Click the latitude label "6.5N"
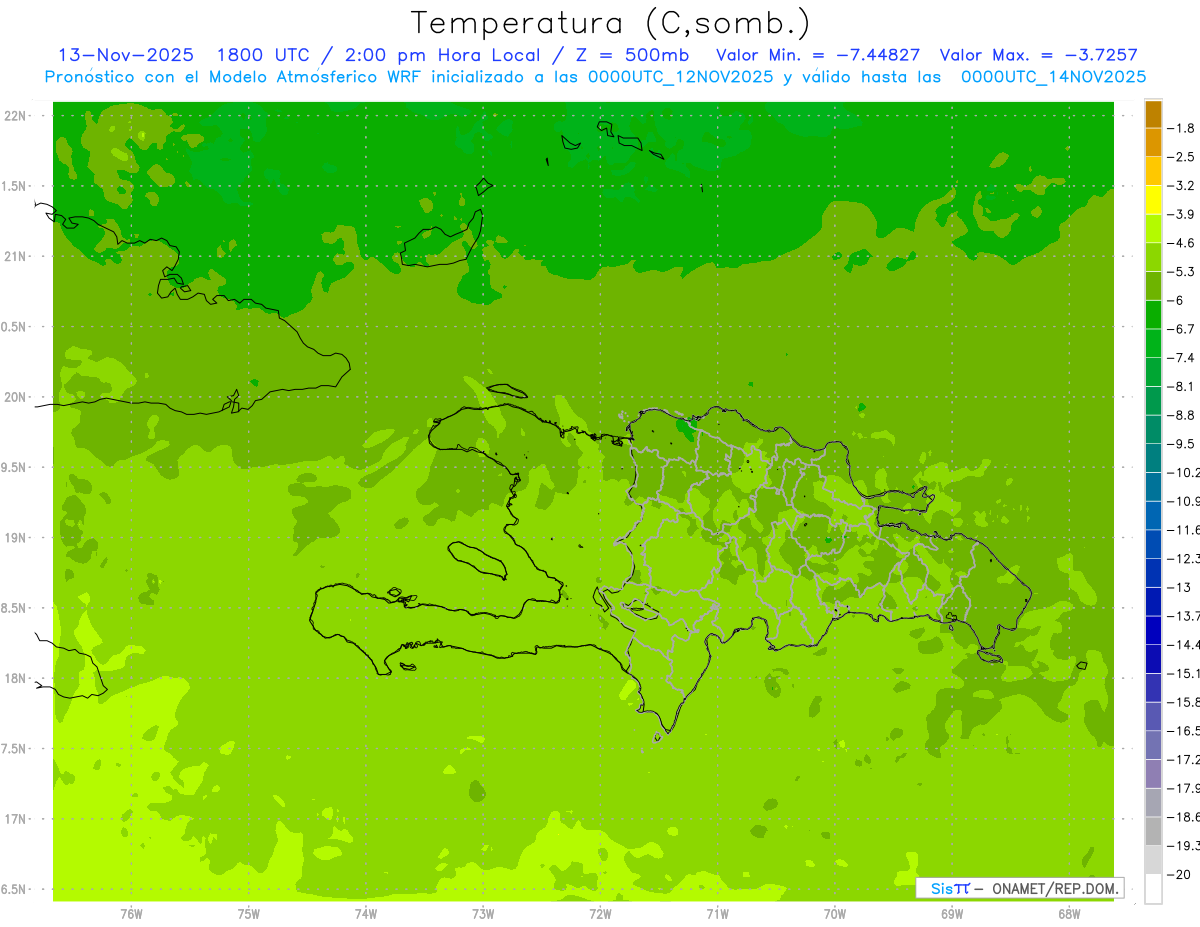This screenshot has width=1200, height=927. point(14,890)
